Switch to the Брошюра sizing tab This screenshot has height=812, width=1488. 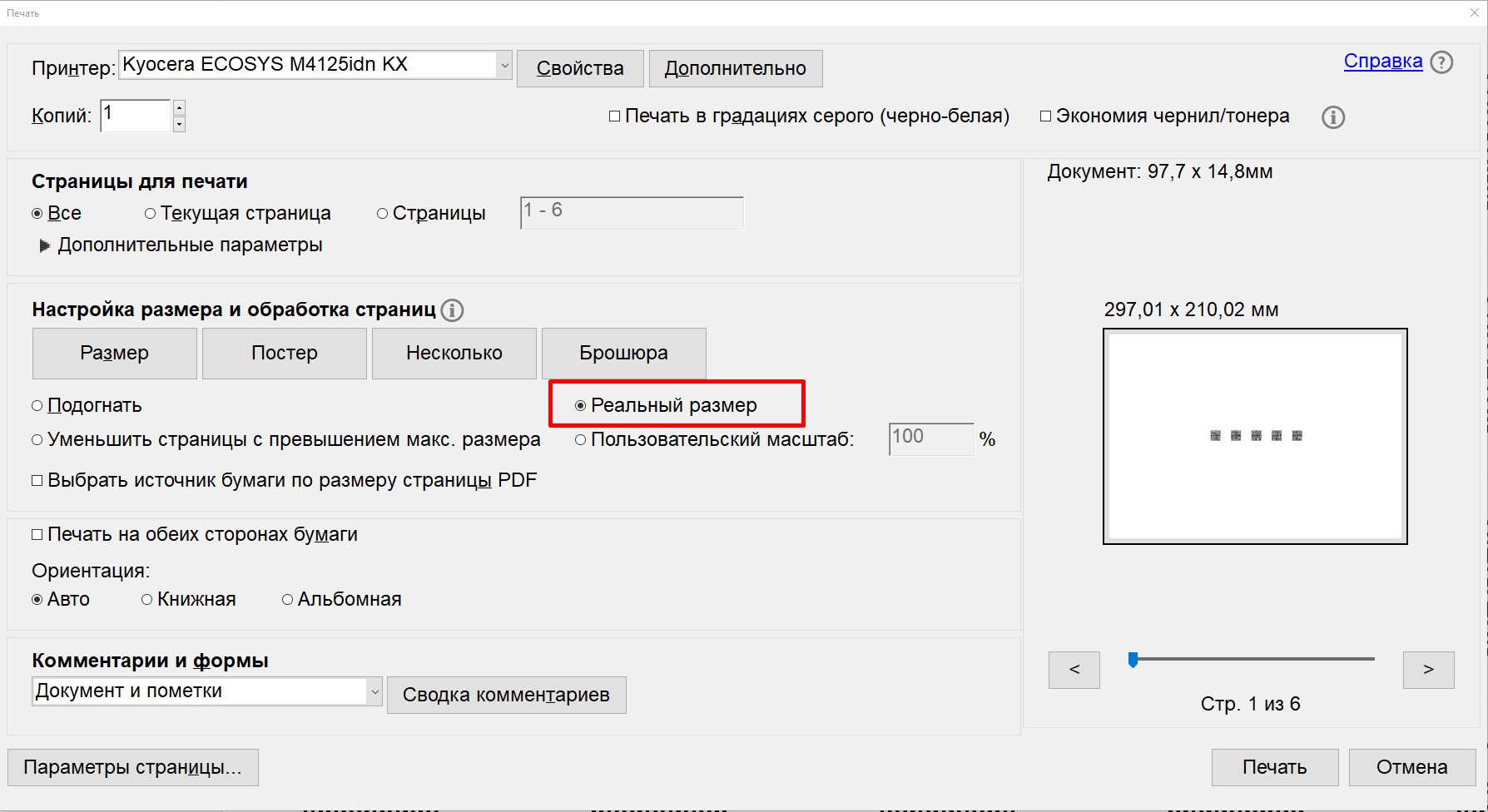[x=623, y=353]
